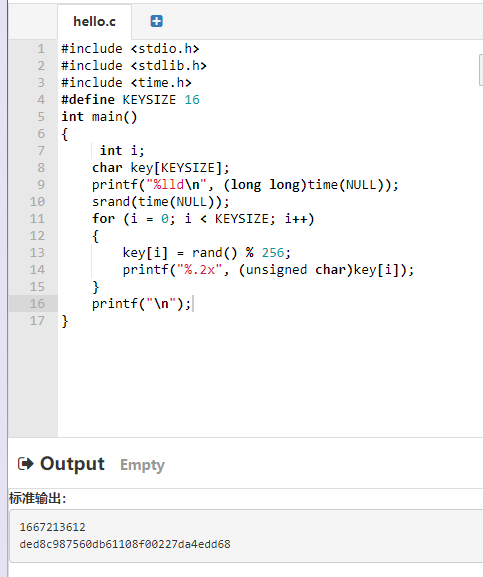483x577 pixels.
Task: Click the hex key string in output
Action: pos(125,544)
